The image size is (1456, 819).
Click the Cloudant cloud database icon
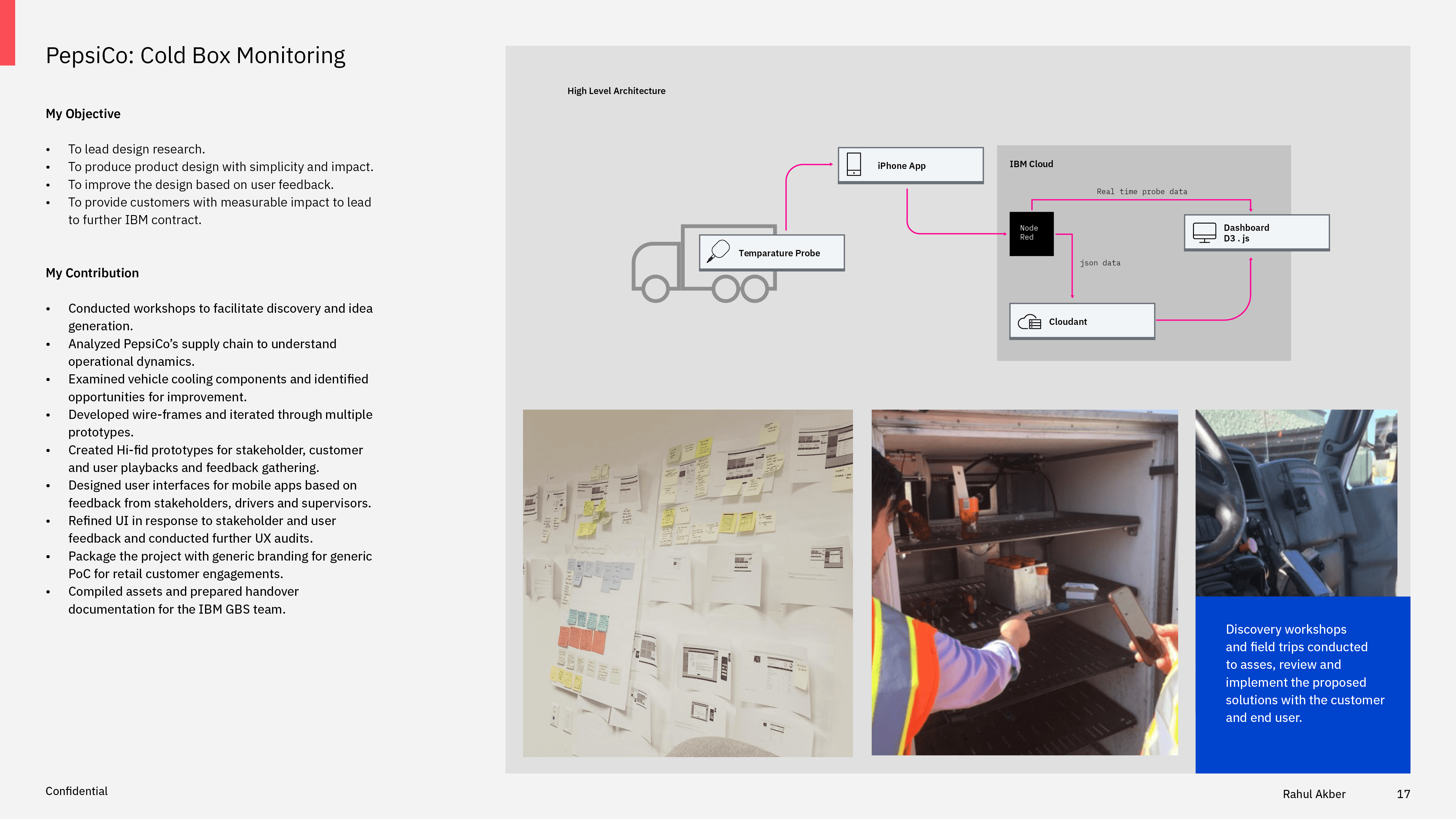pyautogui.click(x=1029, y=322)
